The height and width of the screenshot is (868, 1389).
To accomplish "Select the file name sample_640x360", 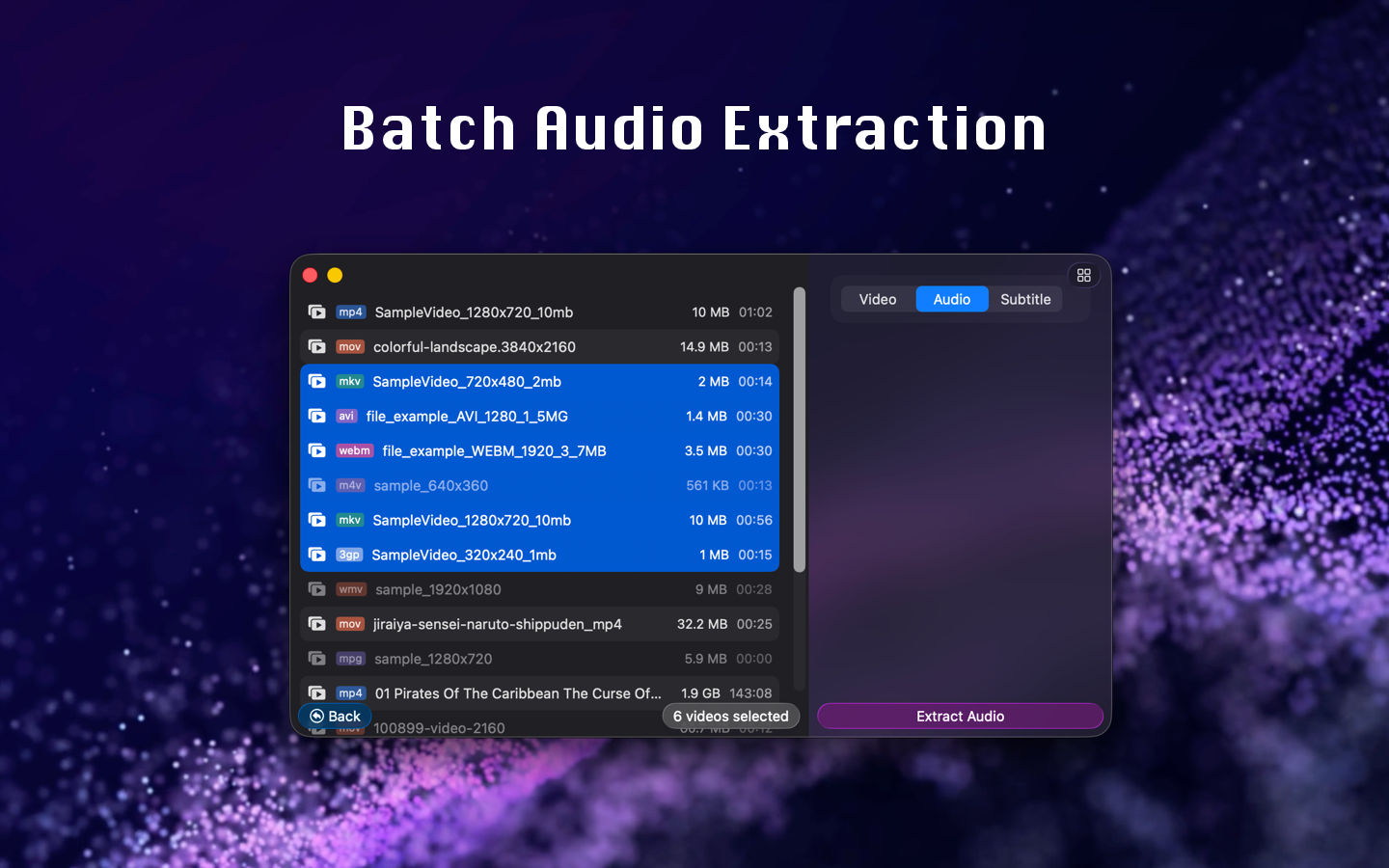I will [431, 486].
